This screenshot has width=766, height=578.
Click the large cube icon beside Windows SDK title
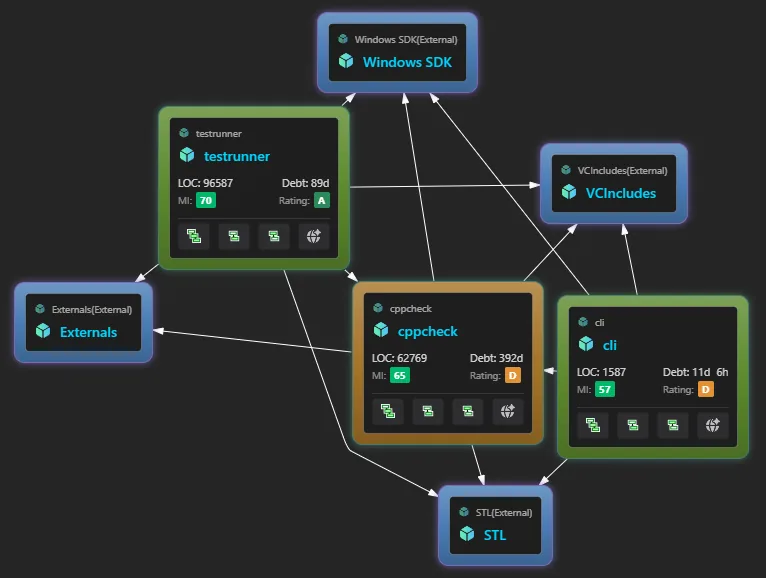(346, 61)
